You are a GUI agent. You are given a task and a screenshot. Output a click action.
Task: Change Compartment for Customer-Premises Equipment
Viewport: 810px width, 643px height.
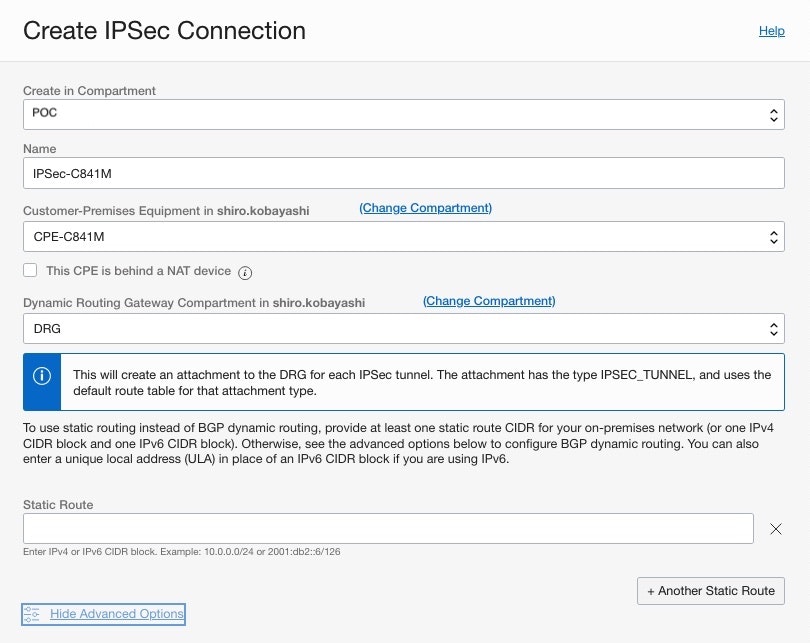[x=425, y=208]
